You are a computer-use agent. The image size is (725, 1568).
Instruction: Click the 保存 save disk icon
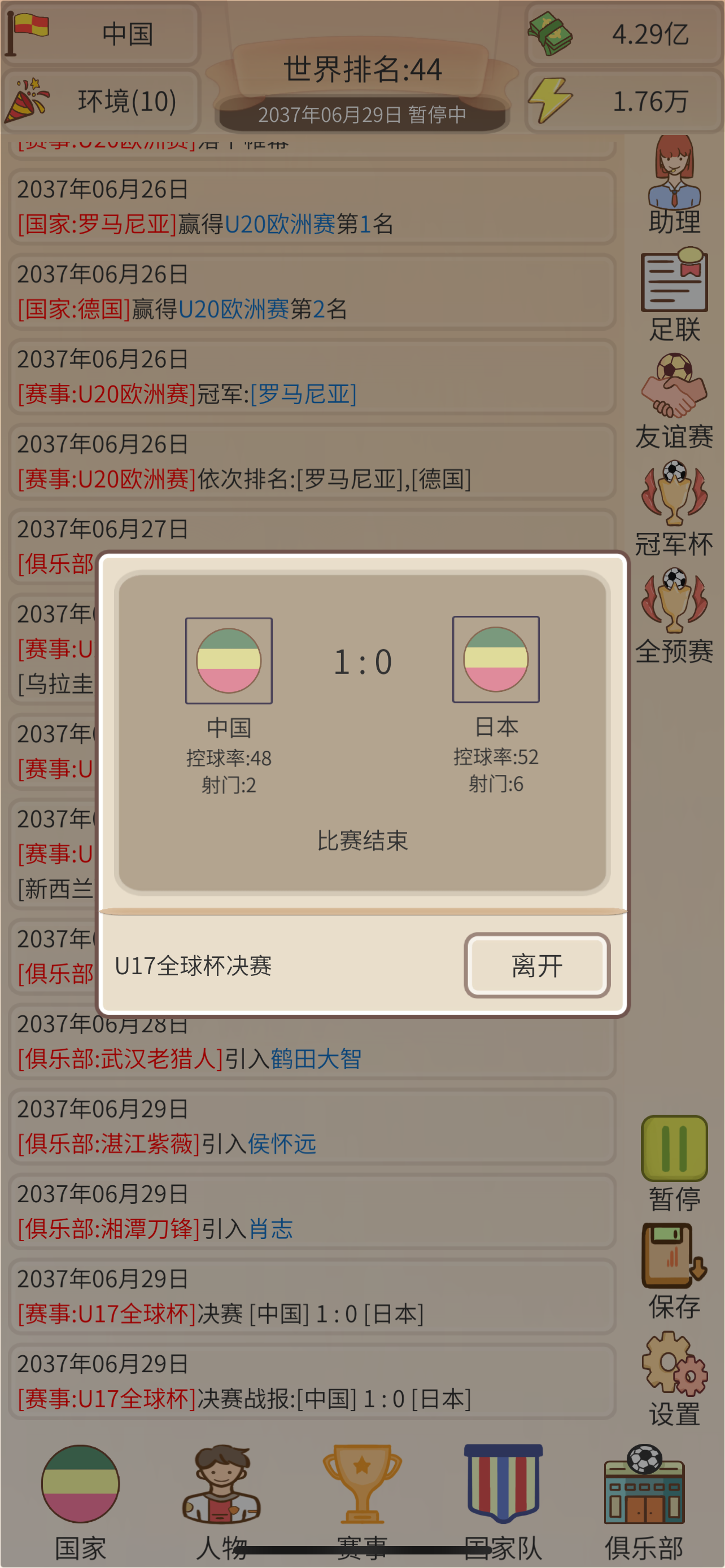tap(674, 1271)
